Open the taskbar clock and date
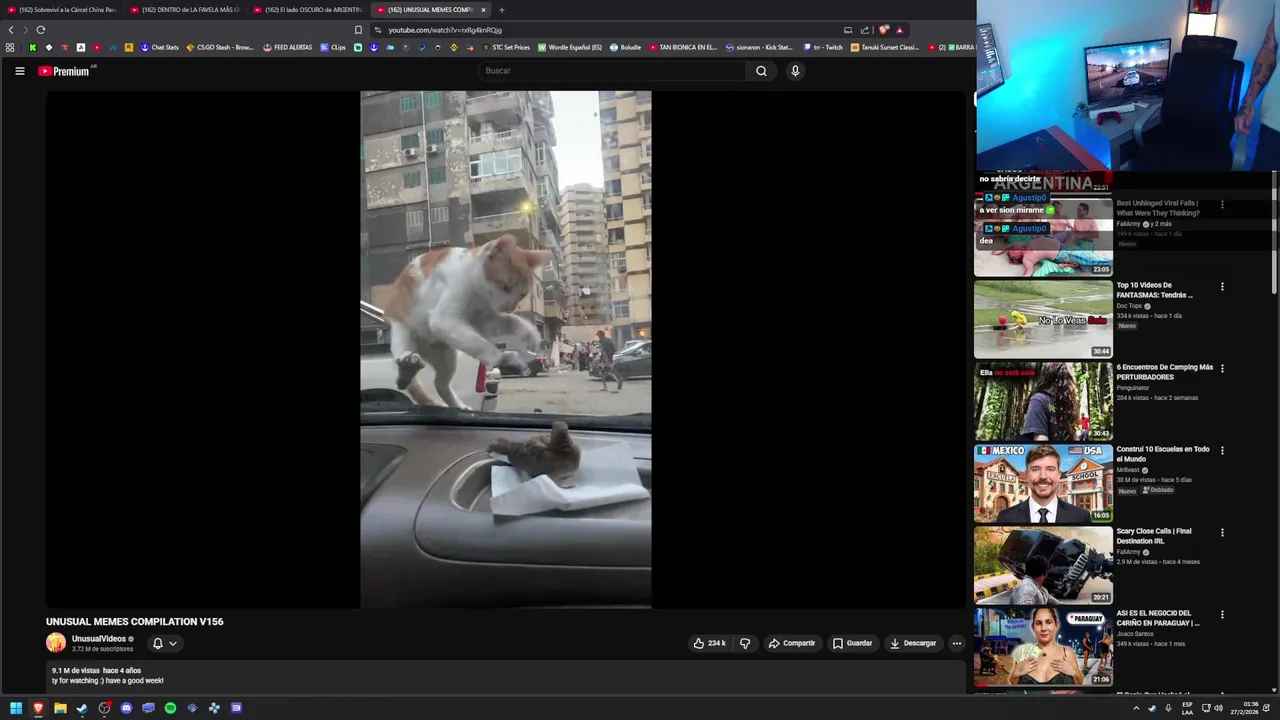The height and width of the screenshot is (720, 1280). tap(1244, 708)
